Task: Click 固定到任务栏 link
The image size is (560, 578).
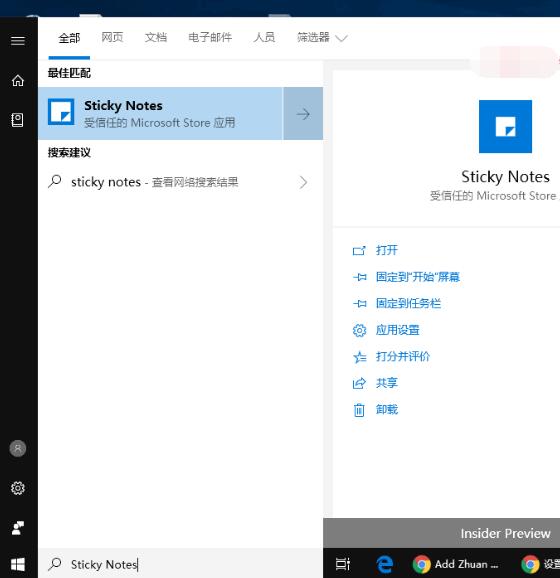Action: [x=408, y=303]
